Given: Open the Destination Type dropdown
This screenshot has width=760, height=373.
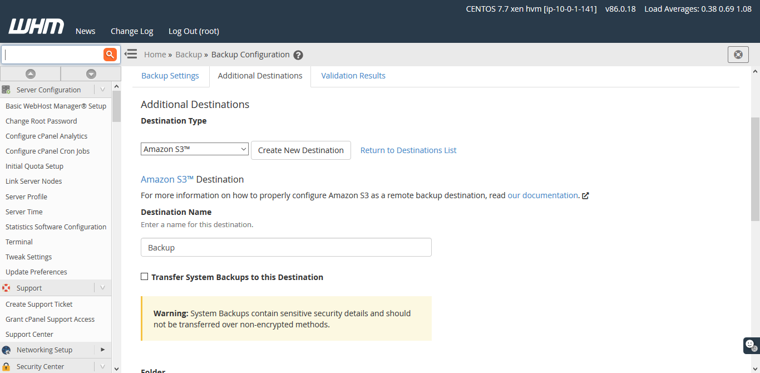Looking at the screenshot, I should coord(194,149).
